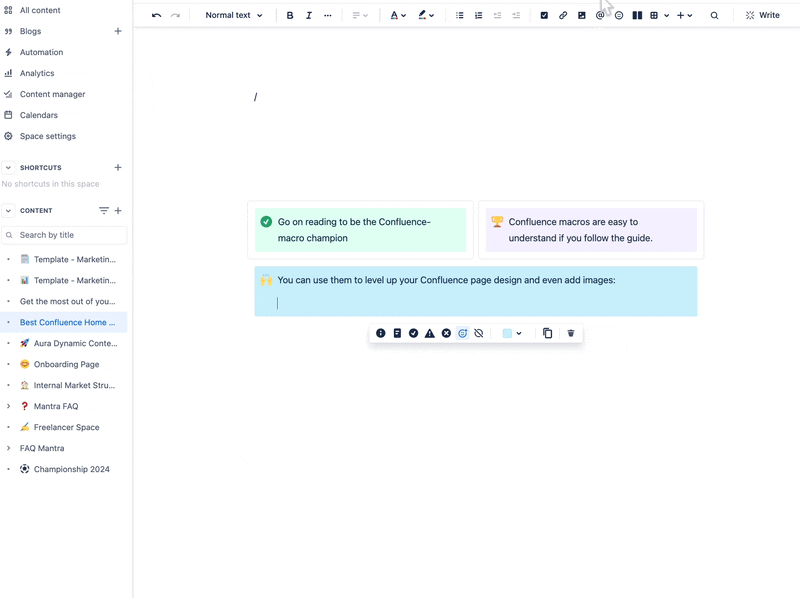Open the emoji picker
800x598 pixels.
(x=619, y=15)
